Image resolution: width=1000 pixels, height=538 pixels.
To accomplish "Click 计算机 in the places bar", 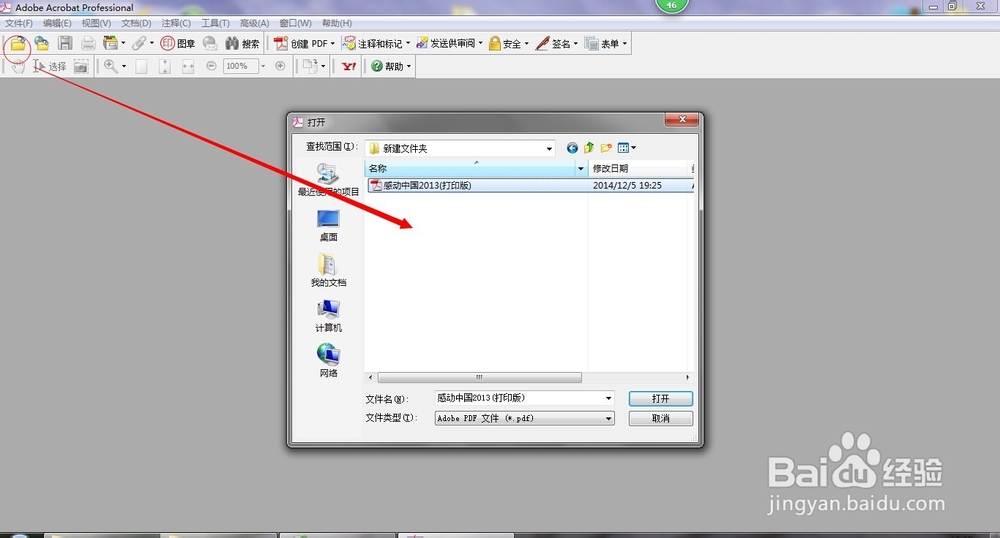I will coord(328,316).
